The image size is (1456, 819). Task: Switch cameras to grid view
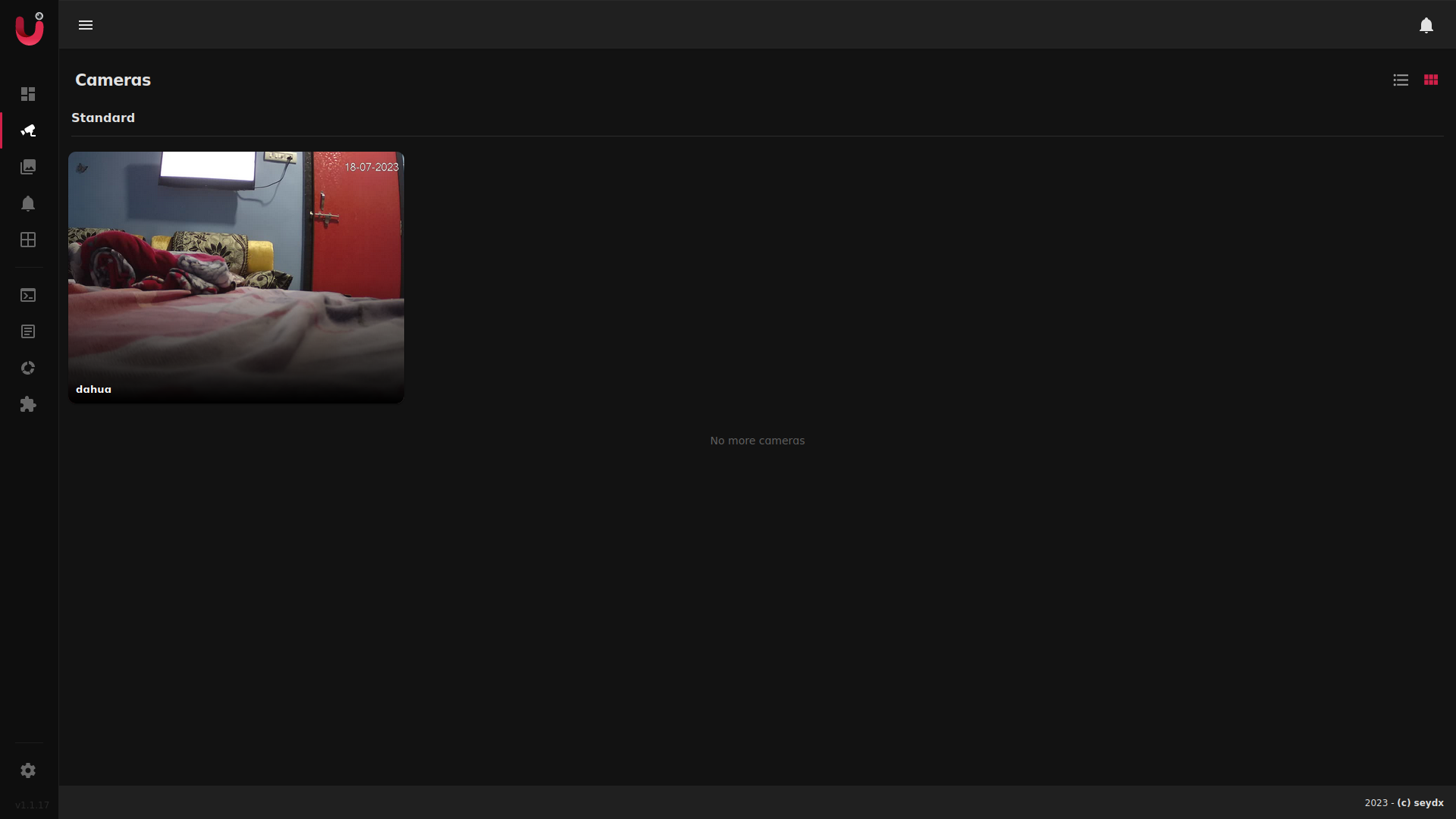1431,80
